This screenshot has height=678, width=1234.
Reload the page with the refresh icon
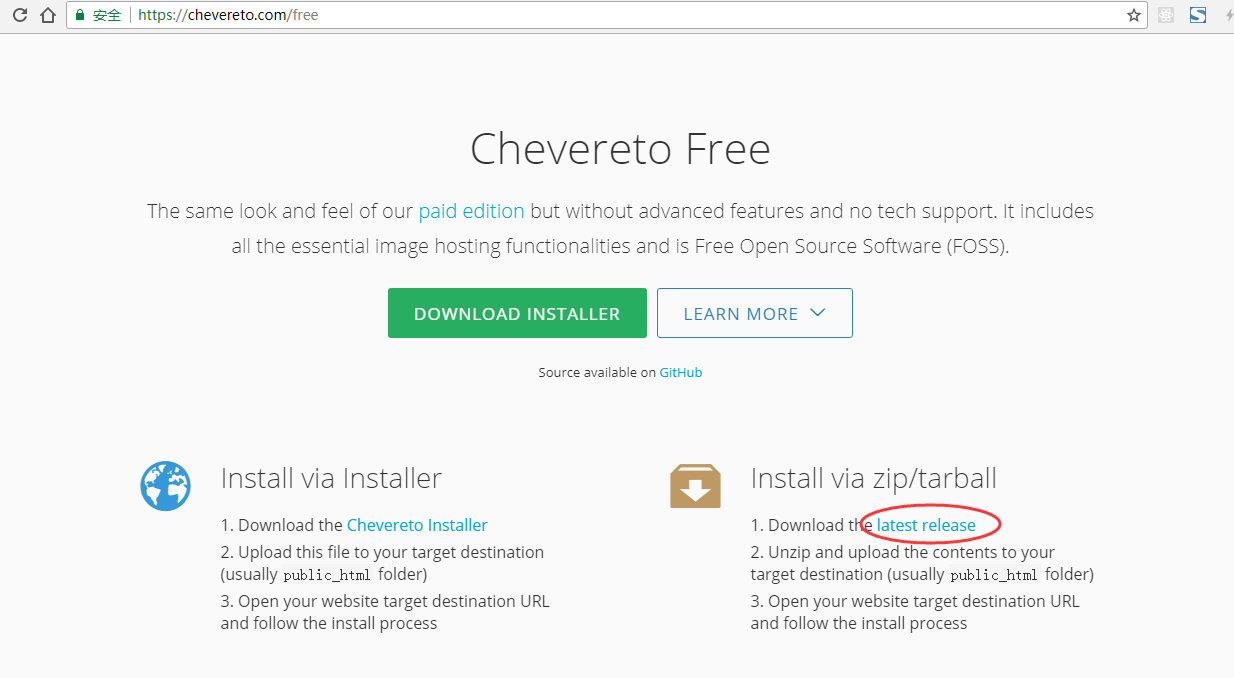click(19, 16)
